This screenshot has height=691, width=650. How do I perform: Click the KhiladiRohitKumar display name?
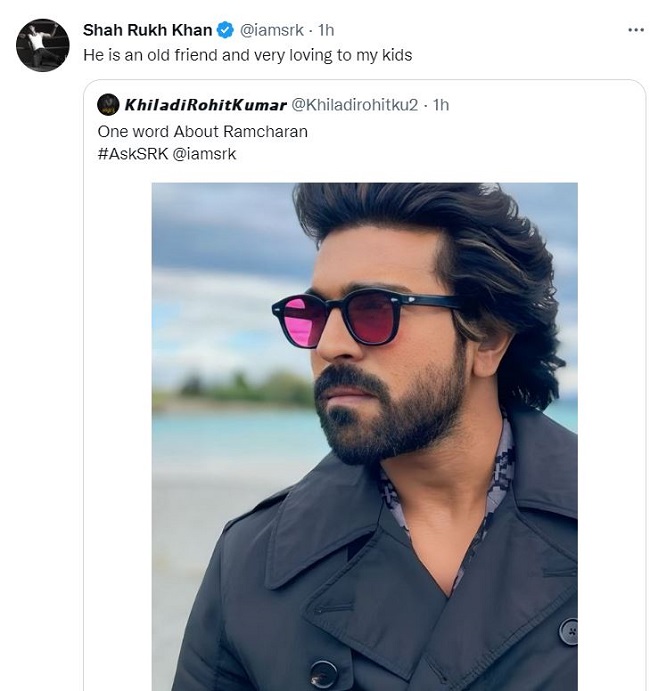pyautogui.click(x=204, y=104)
